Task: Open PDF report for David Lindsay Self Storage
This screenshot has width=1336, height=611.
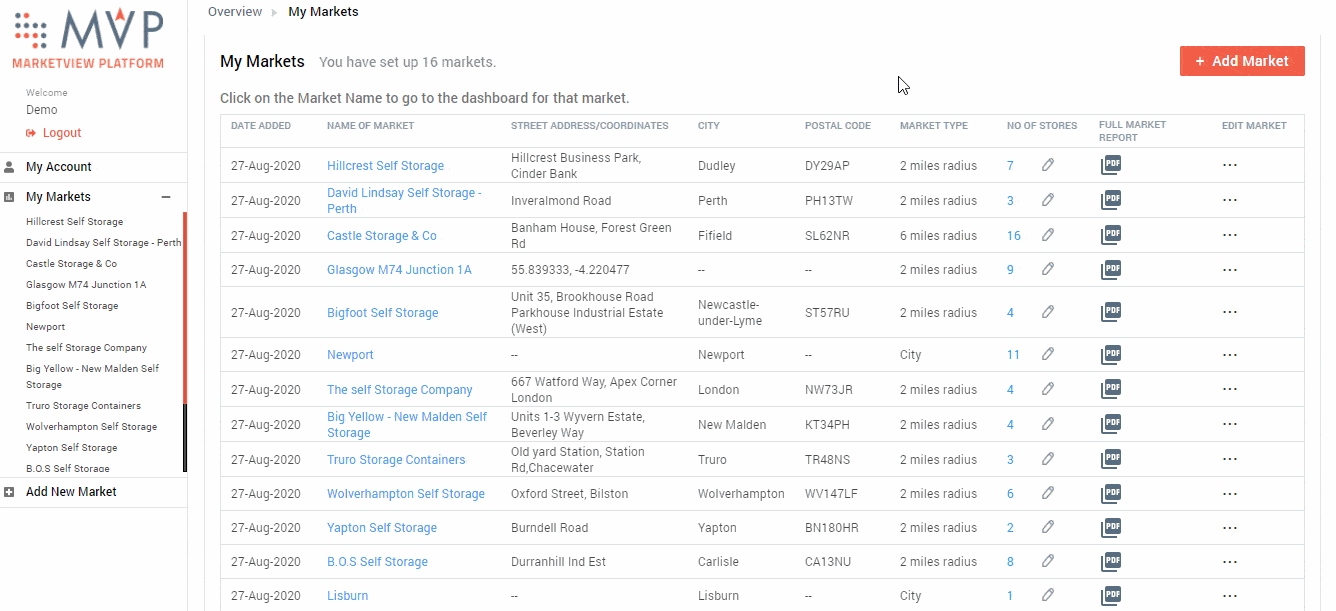Action: pos(1110,200)
